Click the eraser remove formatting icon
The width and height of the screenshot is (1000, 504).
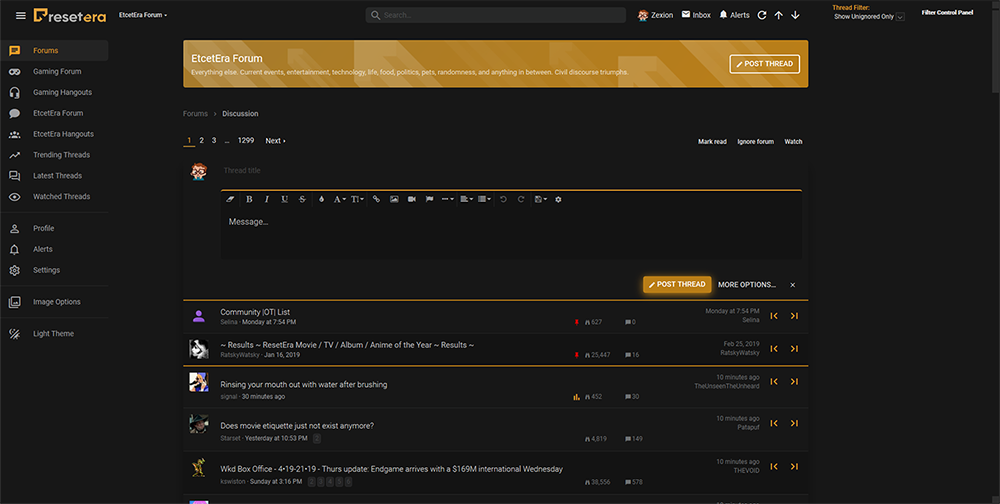click(230, 199)
